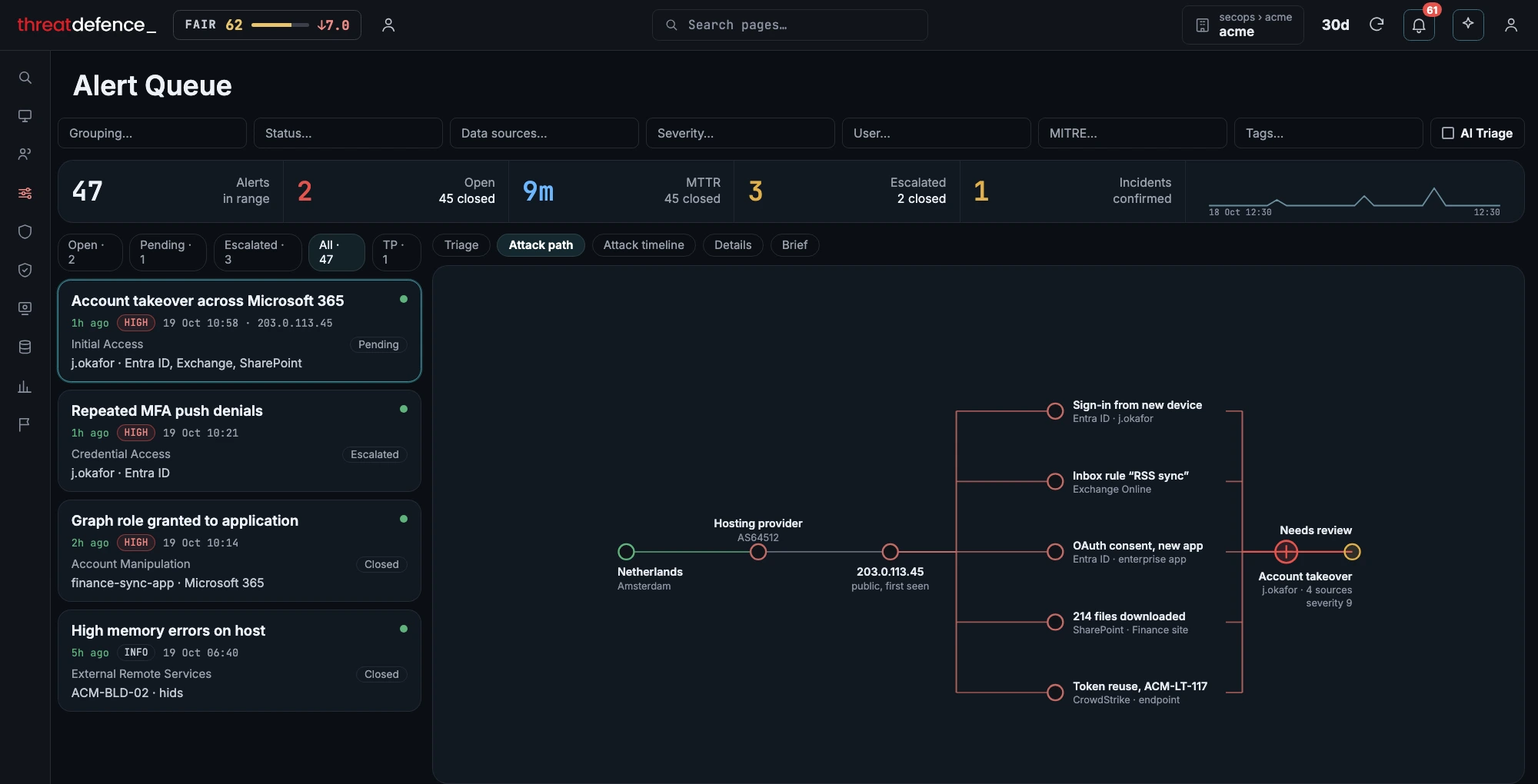Open the Tags filter dropdown
1538x784 pixels.
pos(1329,133)
